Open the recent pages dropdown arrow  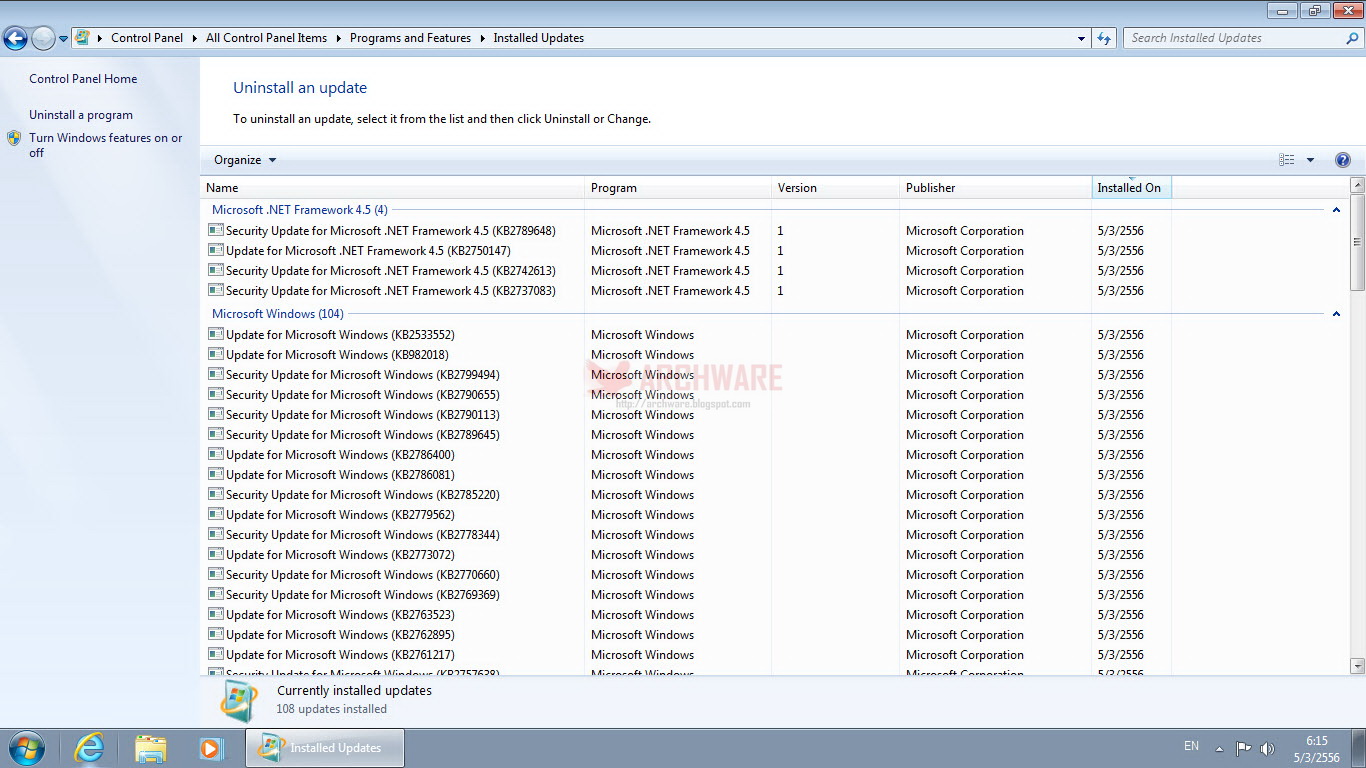click(64, 39)
